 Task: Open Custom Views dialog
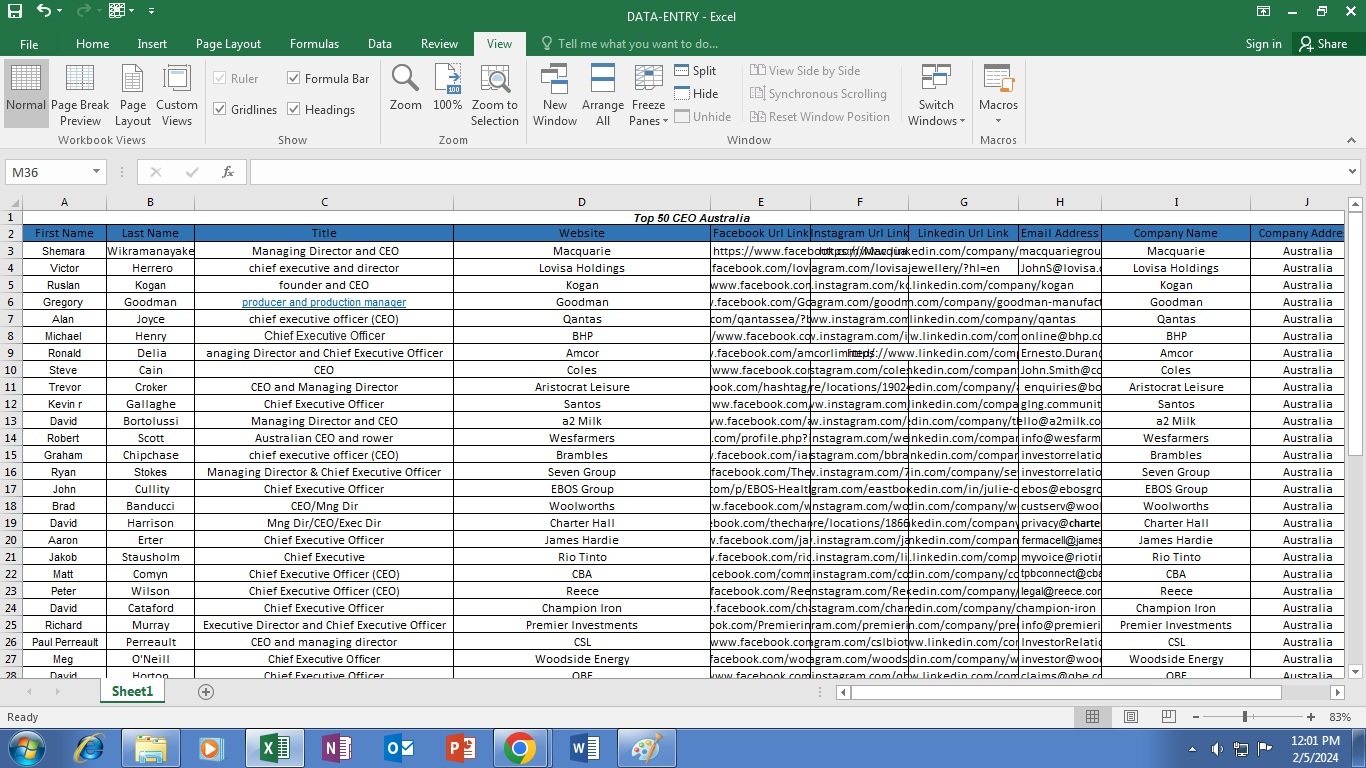177,94
